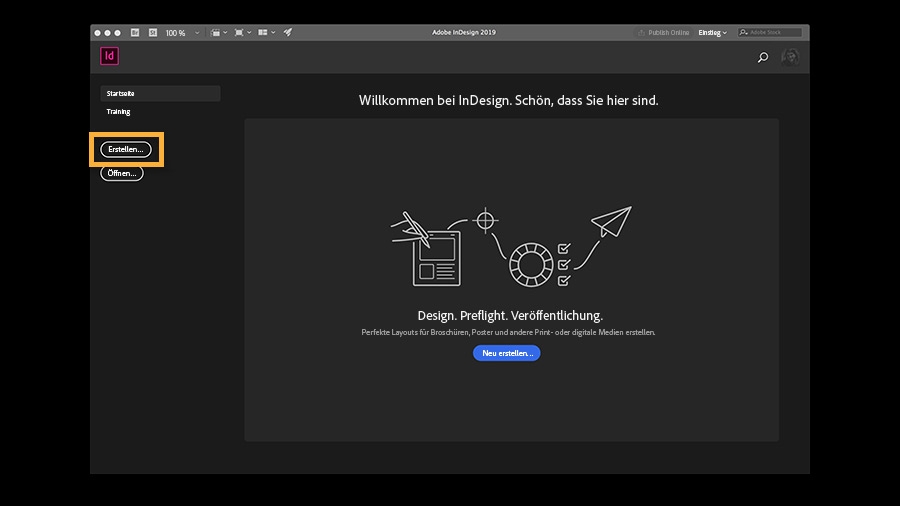This screenshot has width=900, height=506.
Task: Click the InDesign Id logo
Action: point(110,56)
